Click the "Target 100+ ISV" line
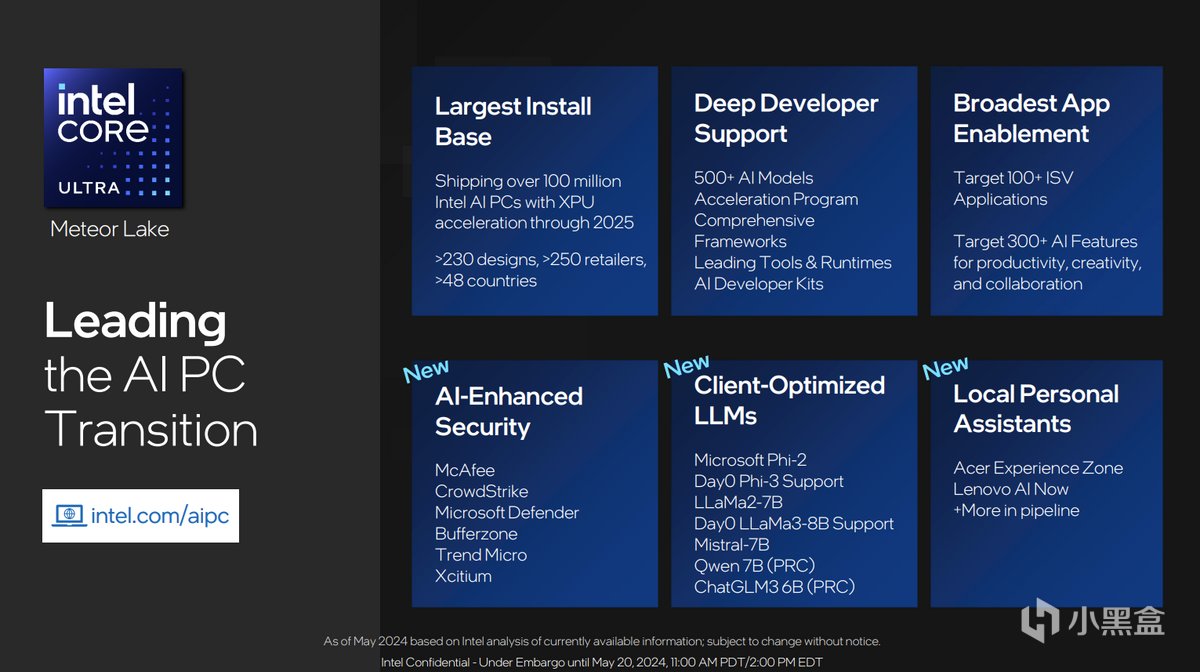Screen dimensions: 1200x672 click(1015, 178)
